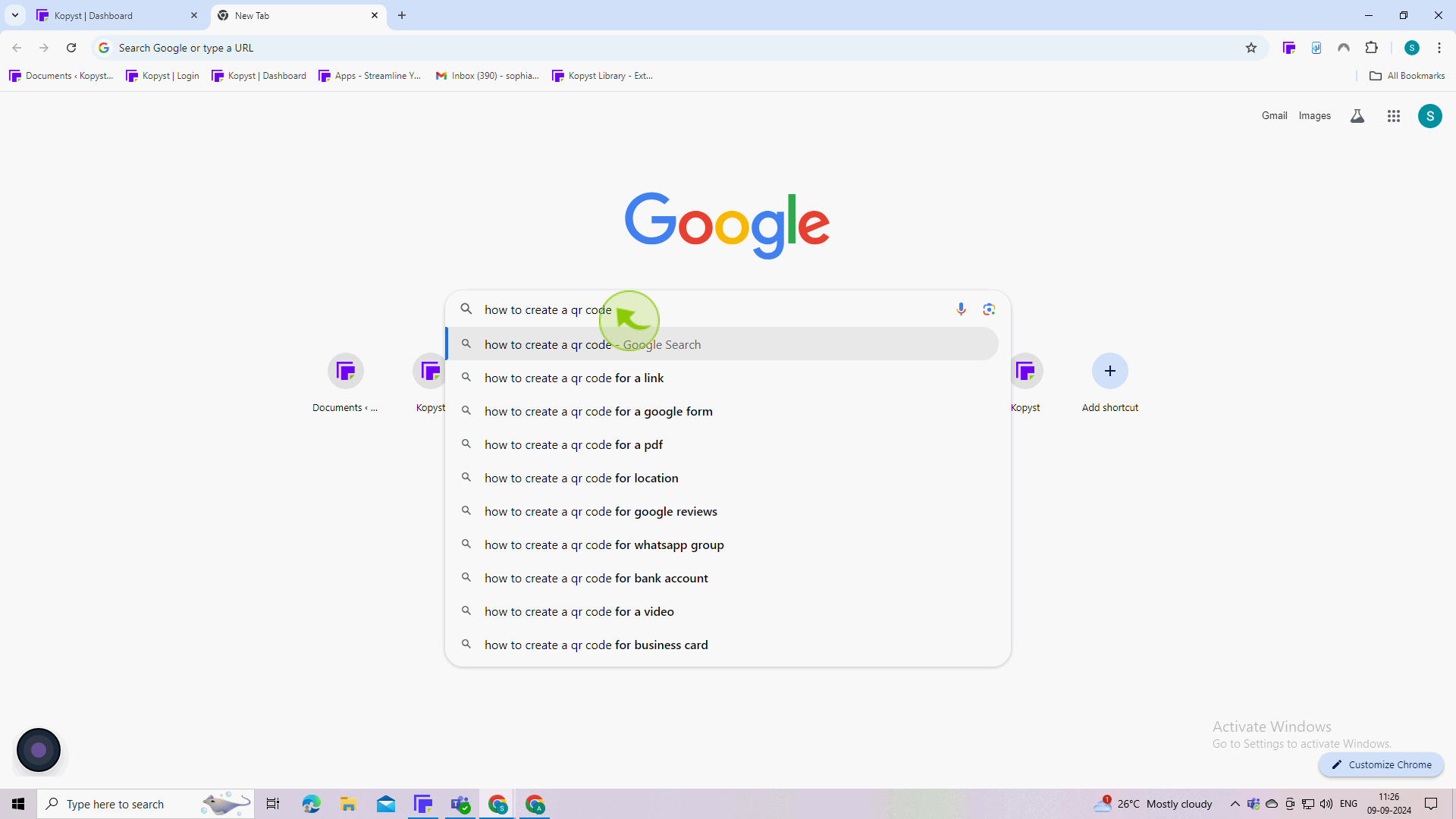Screen dimensions: 1456x819
Task: Close the New Tab tab
Action: 375,15
